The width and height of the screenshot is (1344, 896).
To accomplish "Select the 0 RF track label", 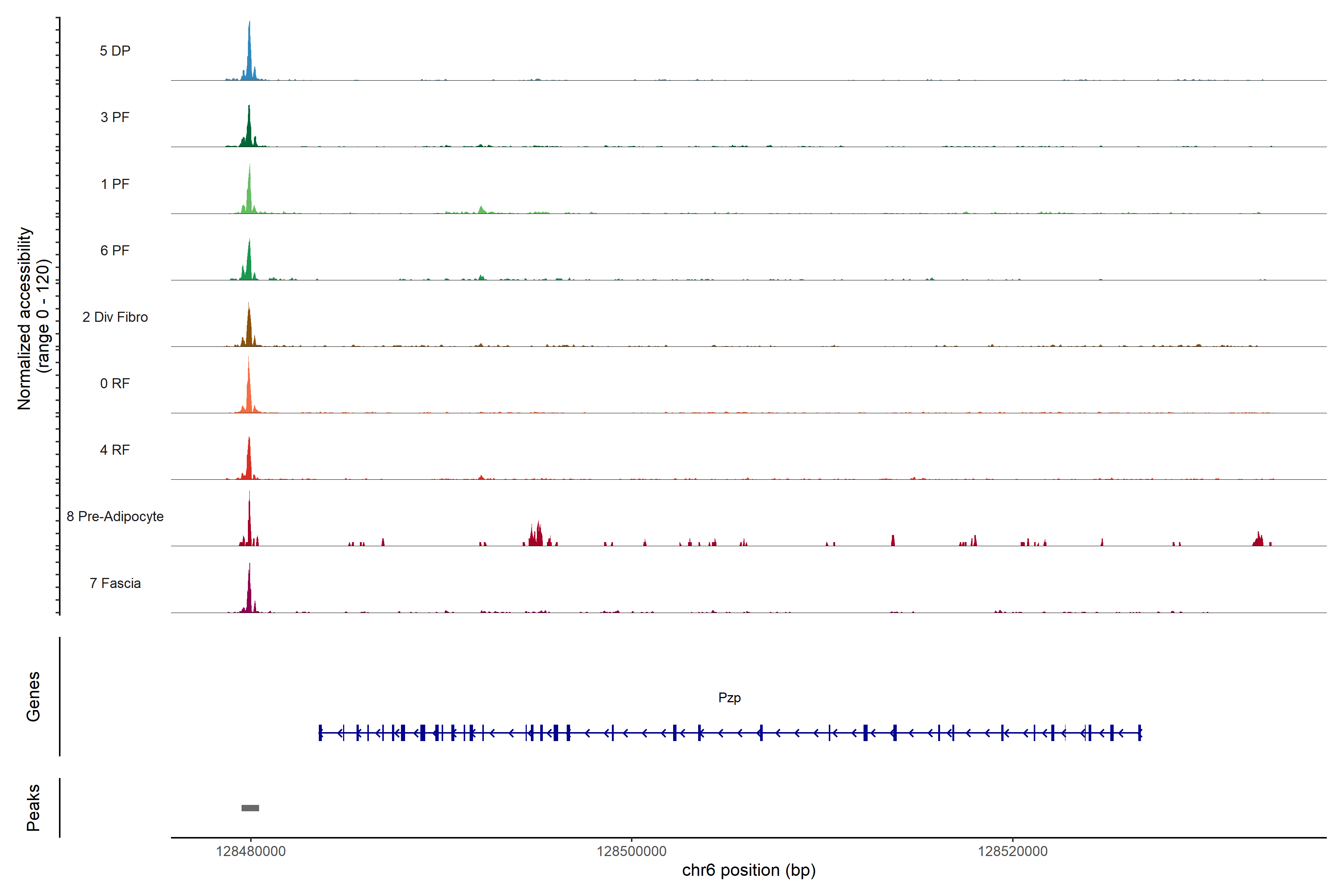I will 115,383.
